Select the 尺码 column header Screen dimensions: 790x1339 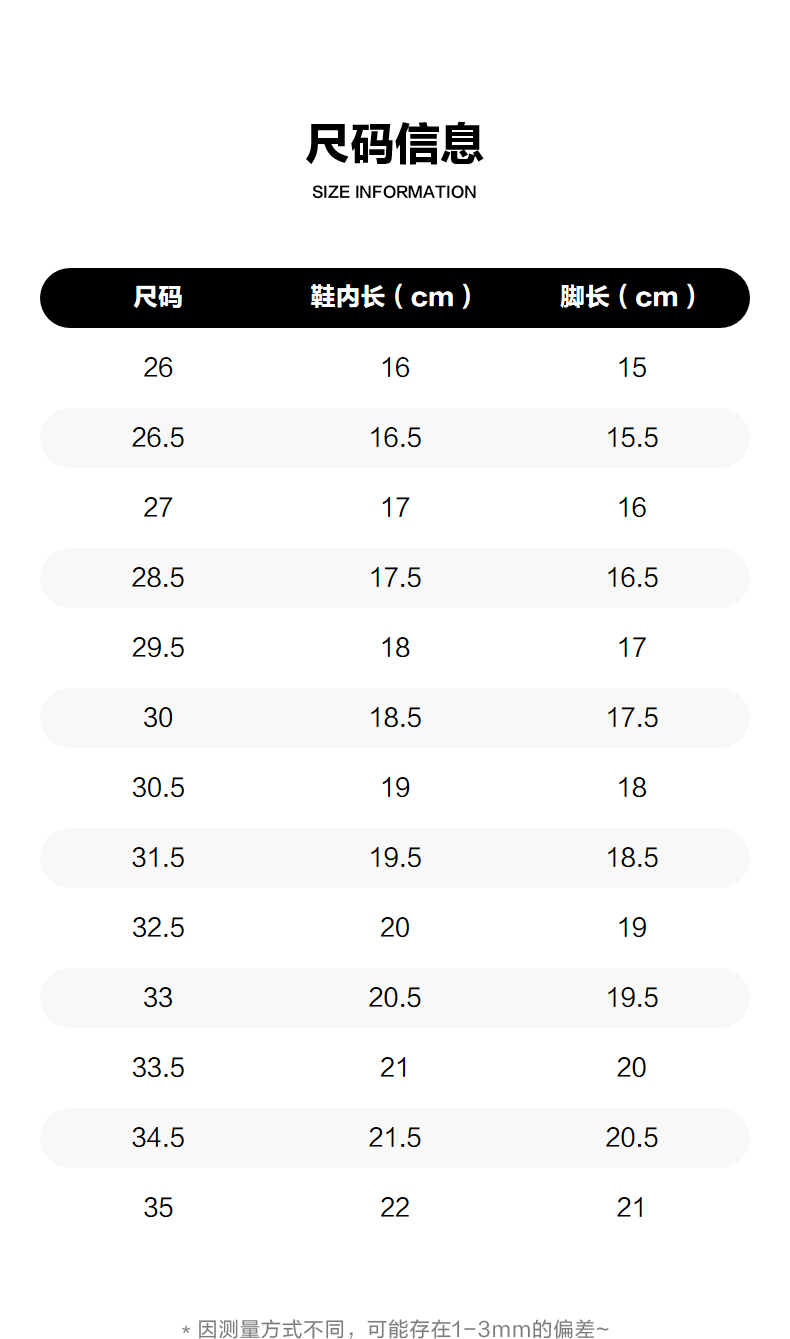tap(158, 297)
